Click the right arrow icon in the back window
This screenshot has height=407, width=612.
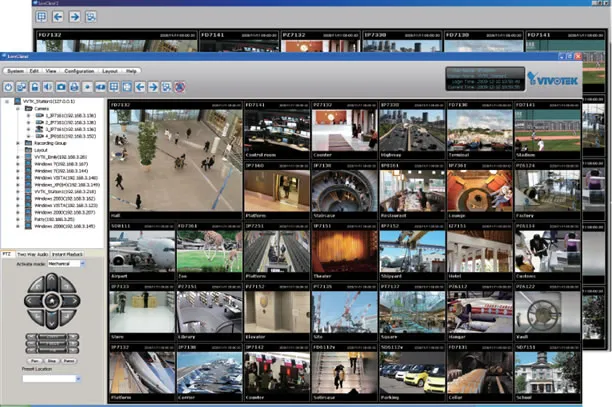tap(75, 17)
